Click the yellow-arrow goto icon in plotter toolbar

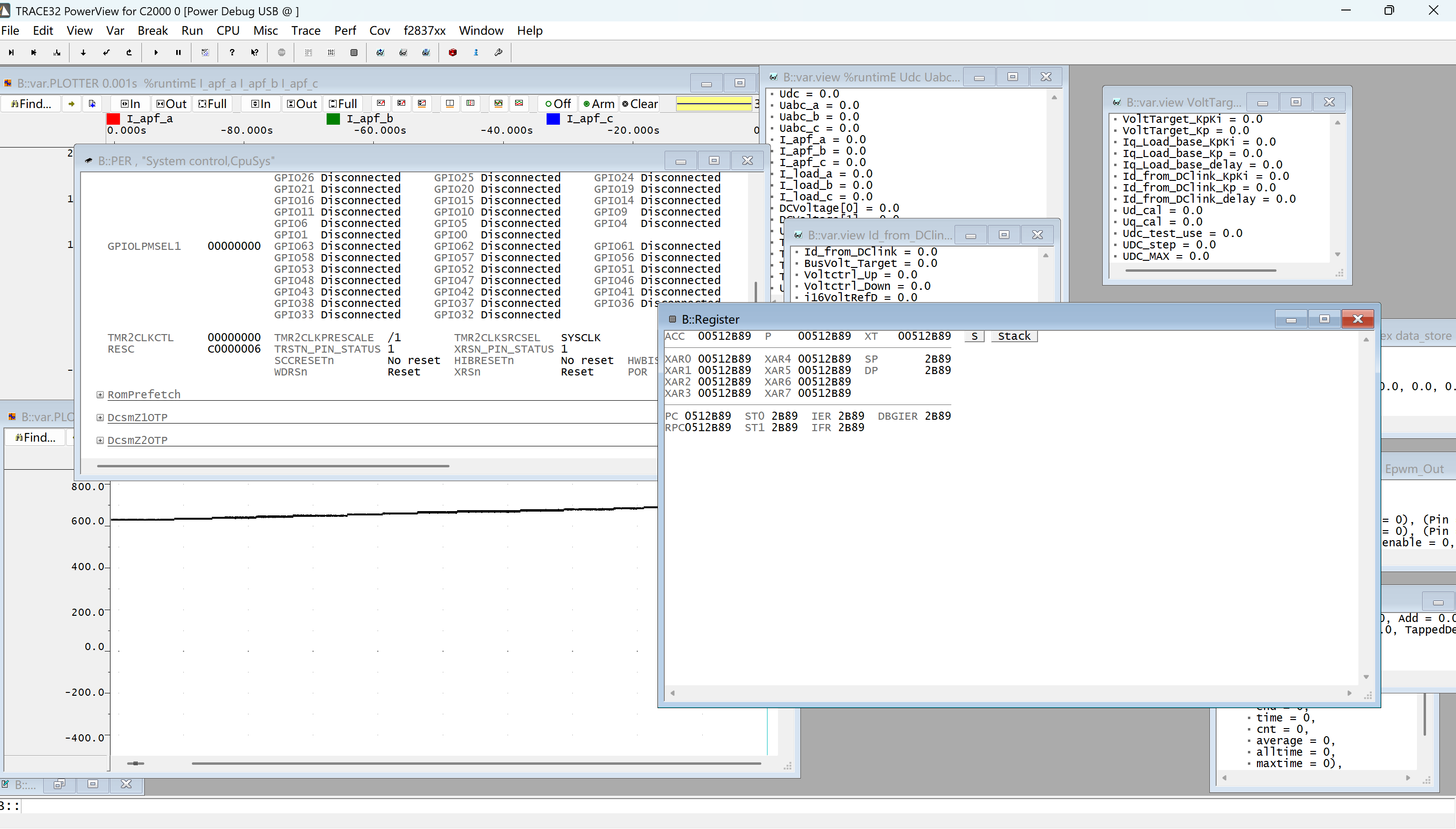click(x=71, y=104)
